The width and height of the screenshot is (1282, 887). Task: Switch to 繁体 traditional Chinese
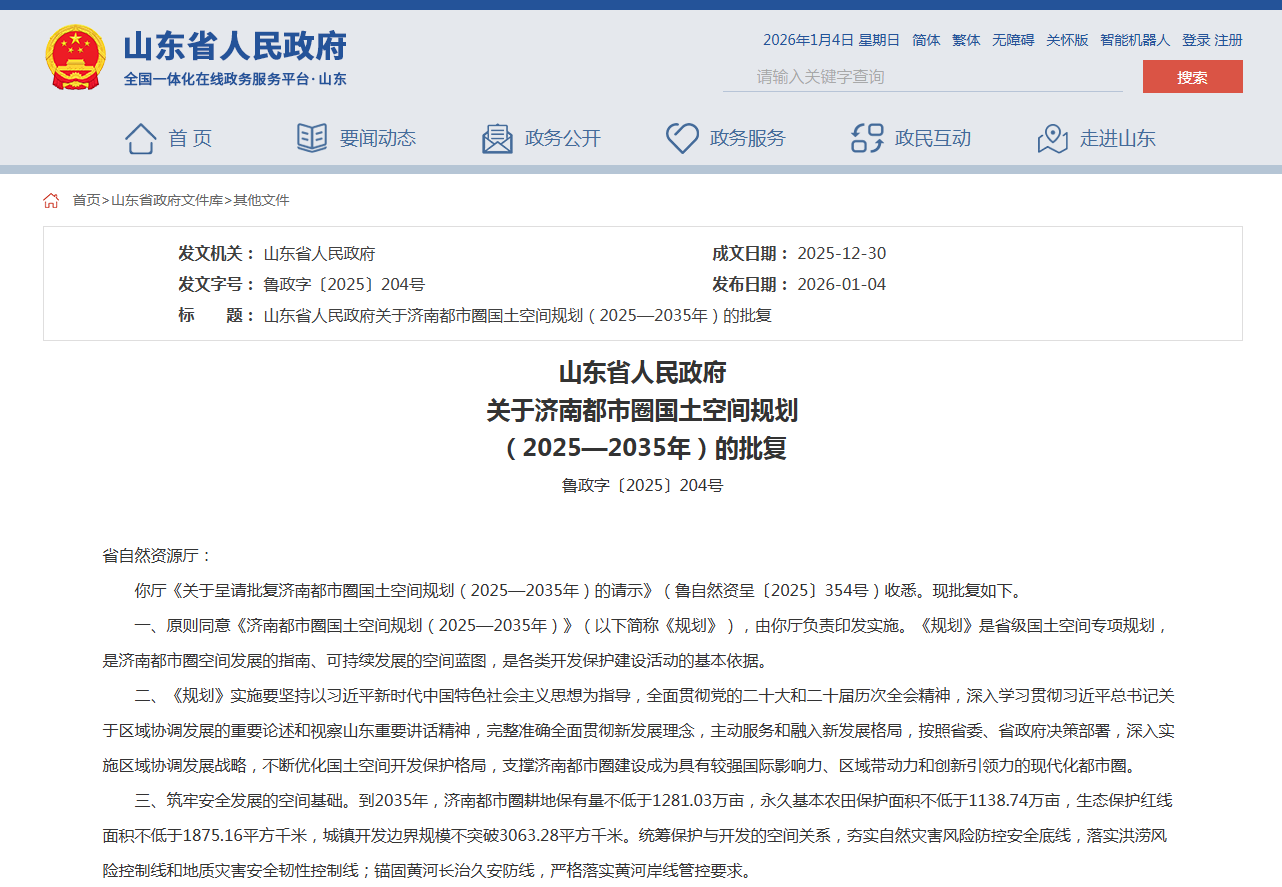click(966, 40)
